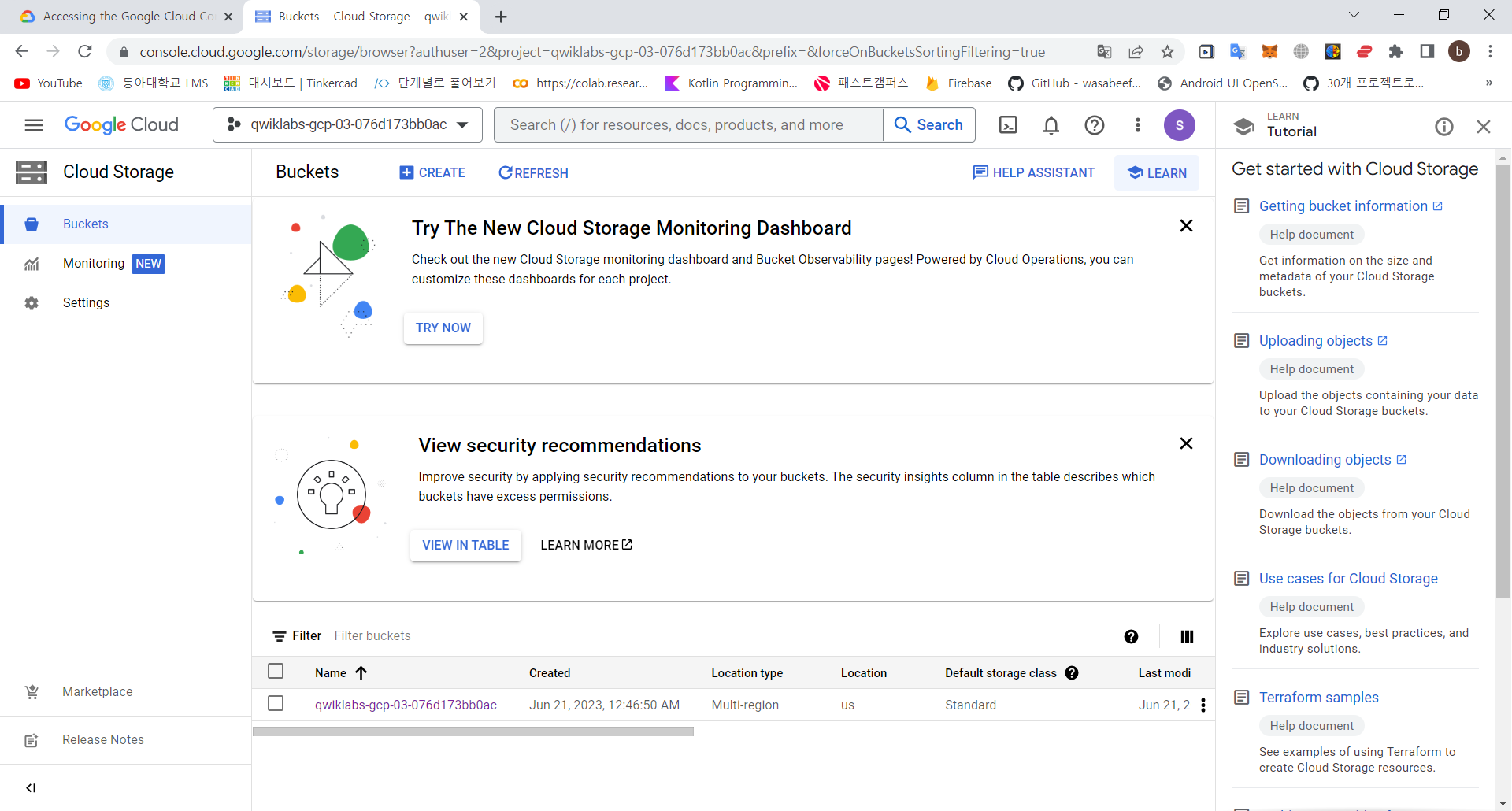The height and width of the screenshot is (811, 1512).
Task: Sort buckets by Name column arrow
Action: click(x=361, y=672)
